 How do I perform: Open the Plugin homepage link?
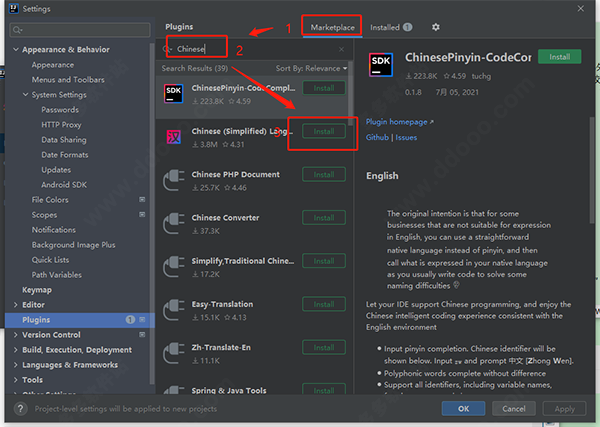click(399, 122)
